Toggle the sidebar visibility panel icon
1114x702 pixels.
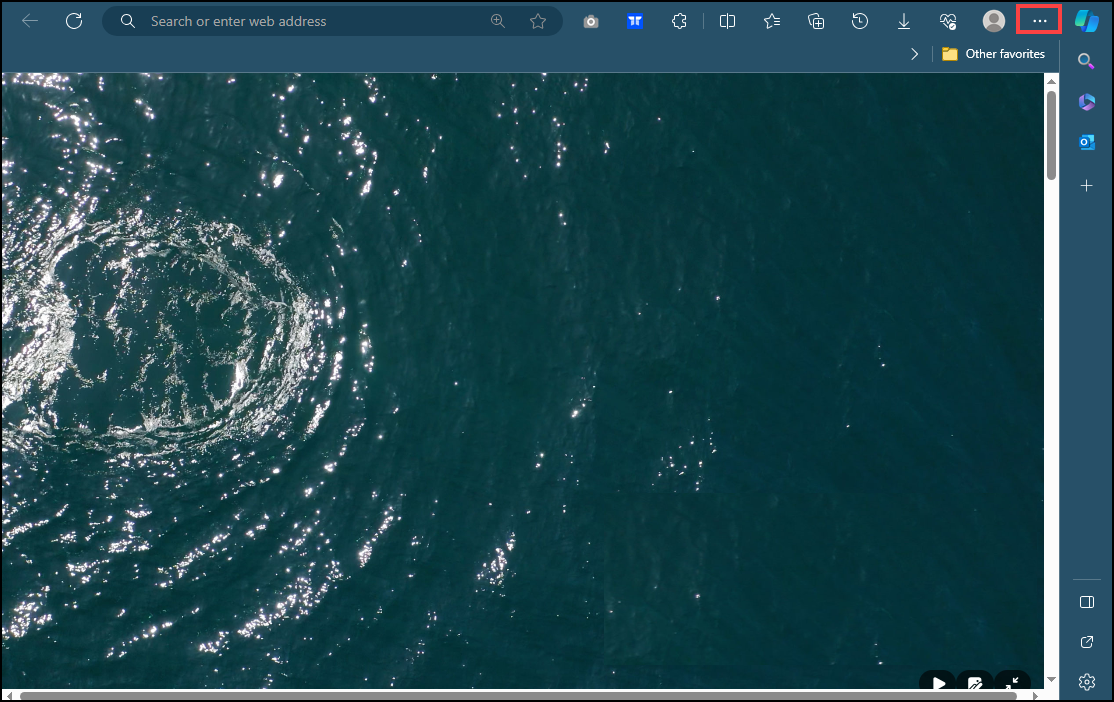click(1087, 602)
